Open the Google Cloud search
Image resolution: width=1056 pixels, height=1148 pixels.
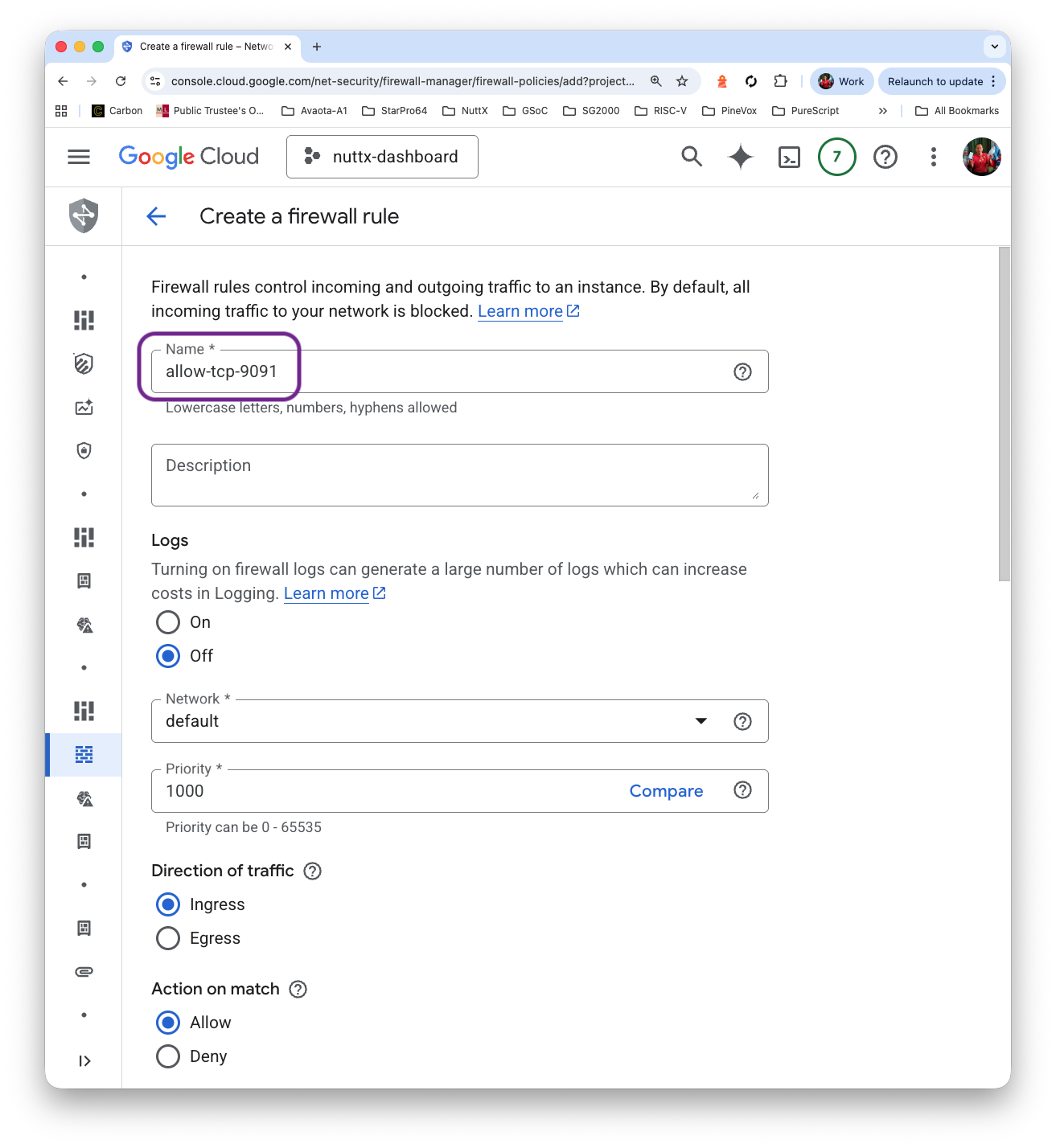coord(692,157)
